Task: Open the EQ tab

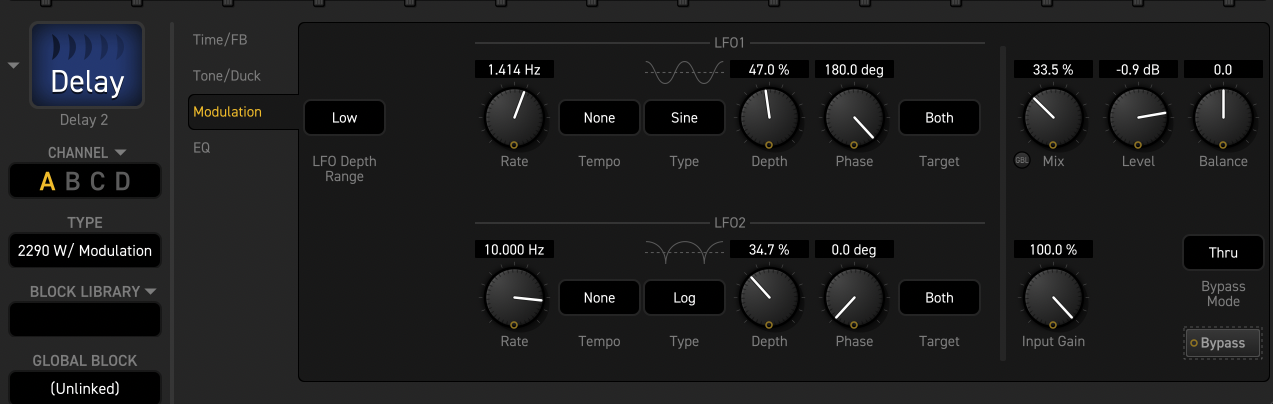Action: tap(202, 147)
